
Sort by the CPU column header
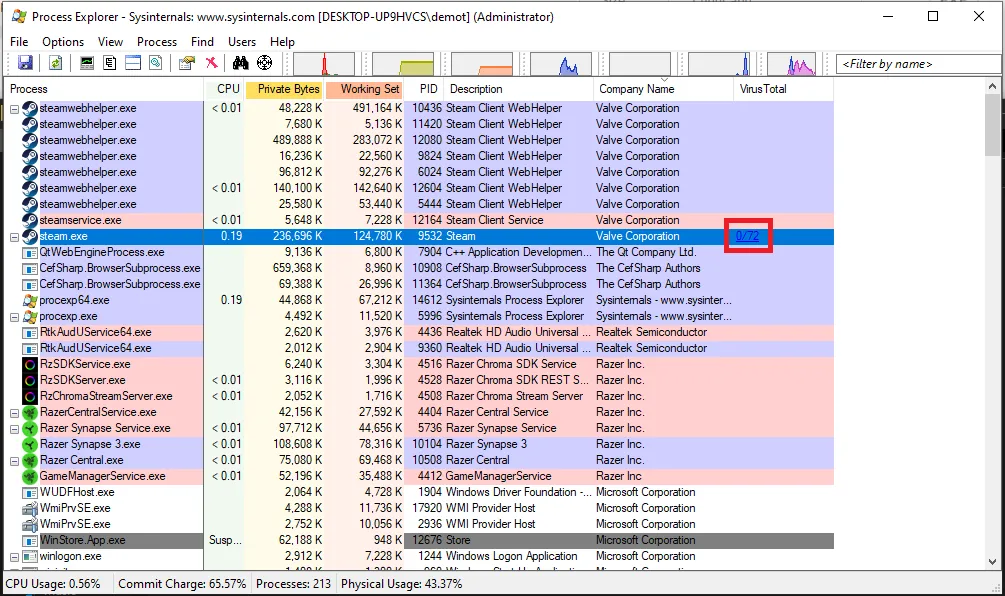point(224,89)
